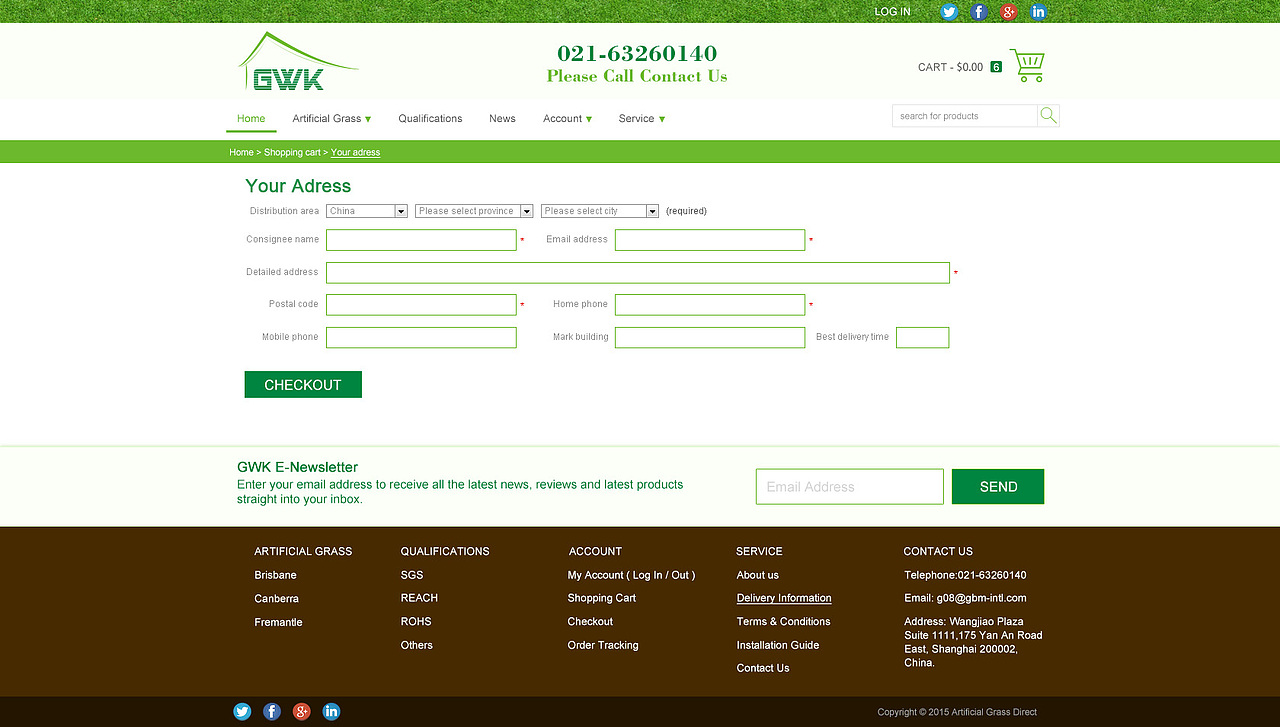Open the footer Facebook icon
This screenshot has height=727, width=1280.
click(x=272, y=712)
